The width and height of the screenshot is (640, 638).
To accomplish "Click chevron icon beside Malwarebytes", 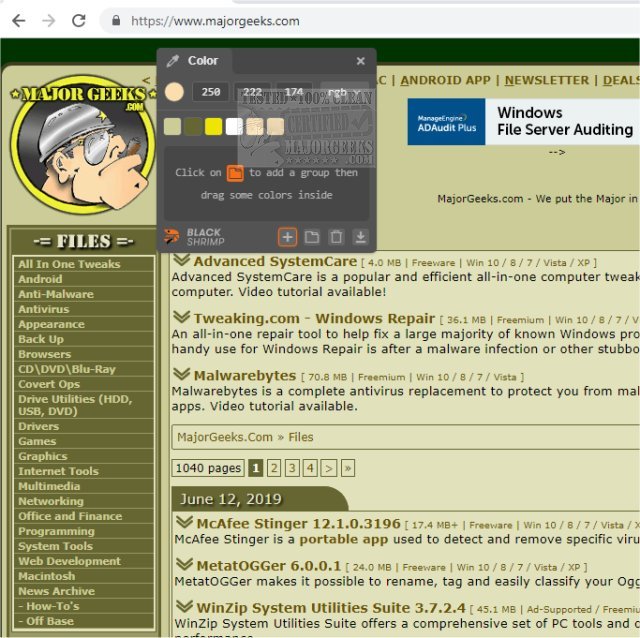I will [x=181, y=374].
